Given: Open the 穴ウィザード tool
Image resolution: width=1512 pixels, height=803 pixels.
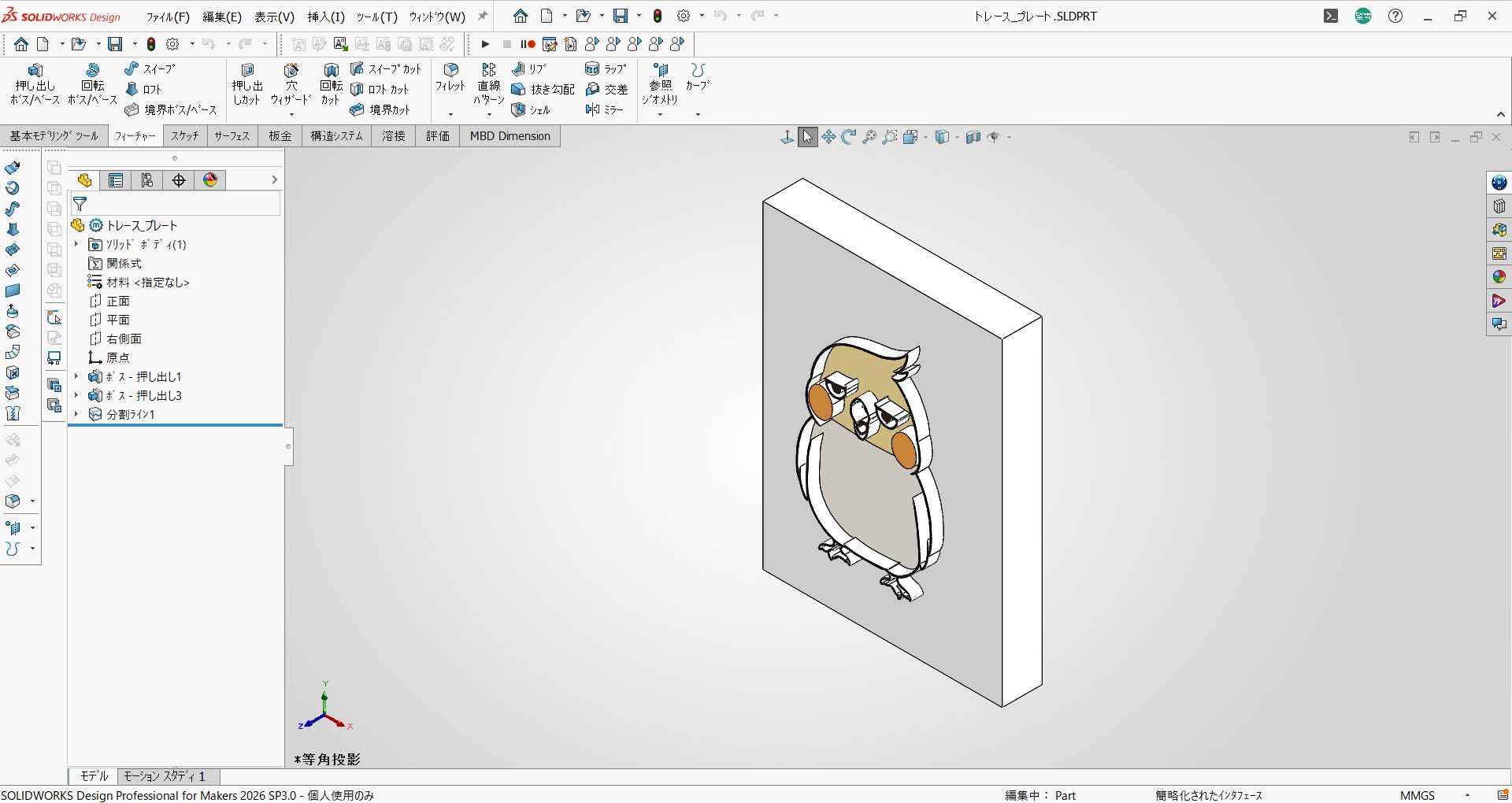Looking at the screenshot, I should (x=291, y=84).
